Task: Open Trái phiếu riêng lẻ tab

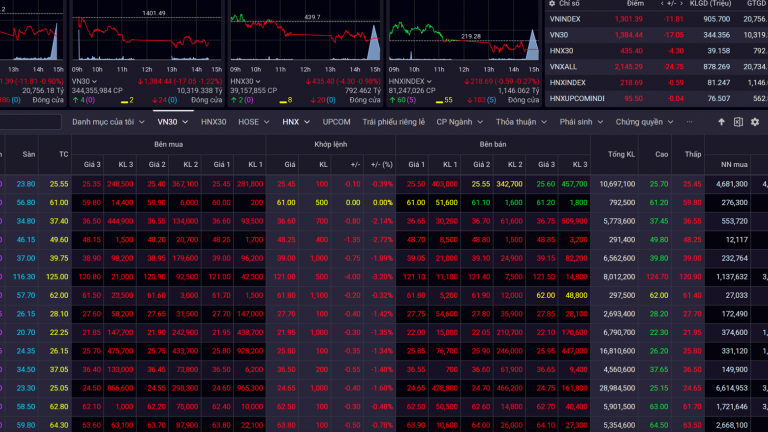Action: coord(393,122)
